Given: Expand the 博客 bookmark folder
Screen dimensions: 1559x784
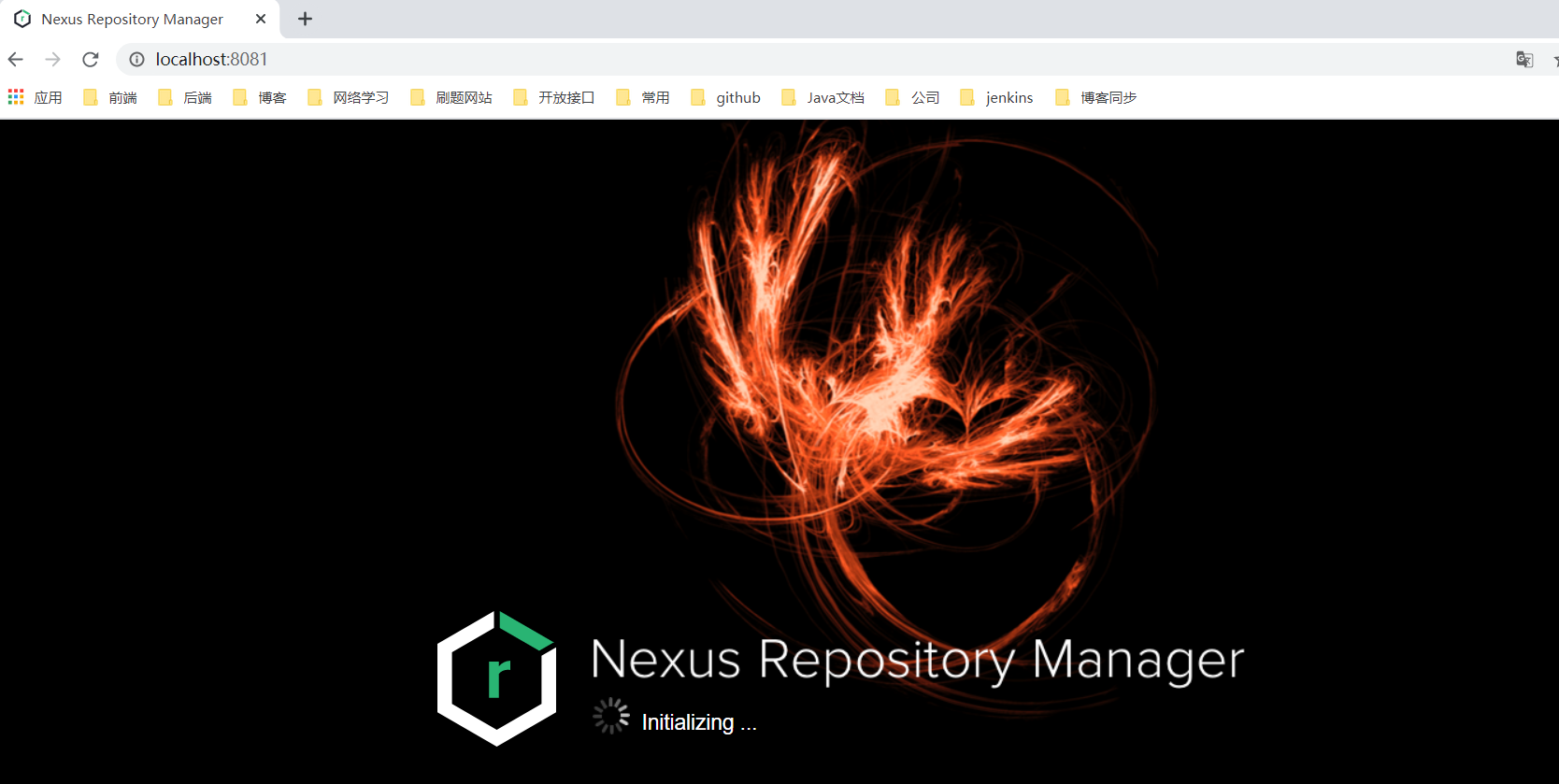Looking at the screenshot, I should pos(261,97).
